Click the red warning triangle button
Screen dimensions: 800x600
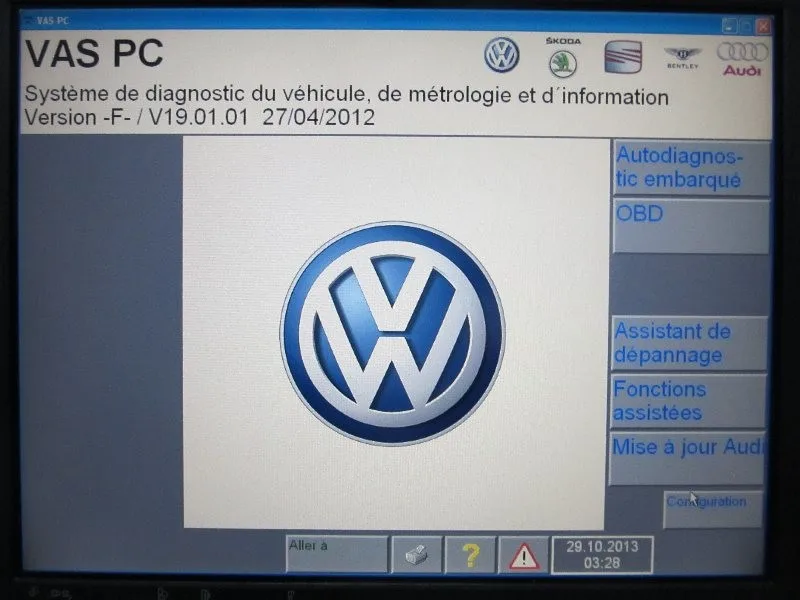523,555
